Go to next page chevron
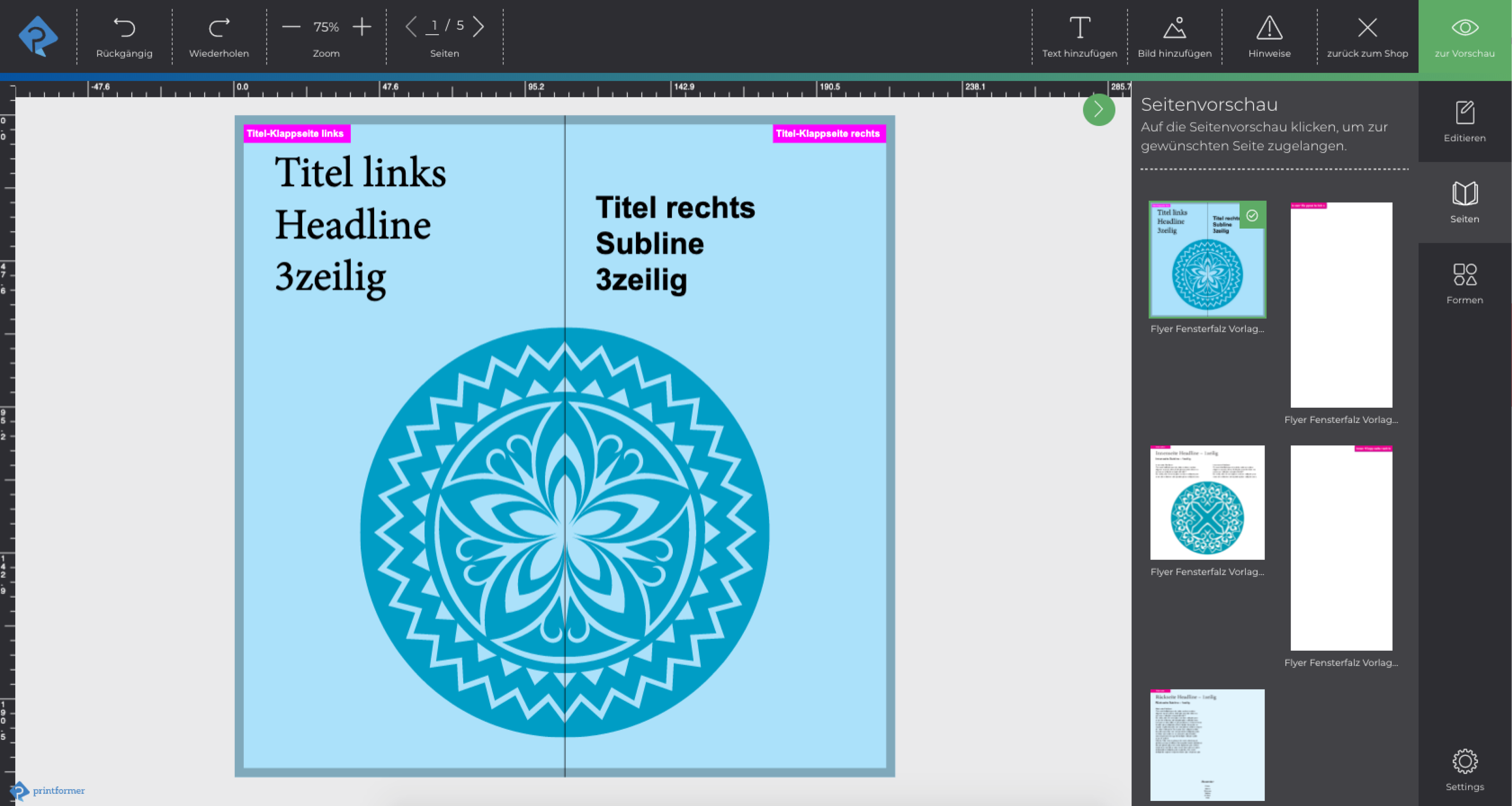 478,27
